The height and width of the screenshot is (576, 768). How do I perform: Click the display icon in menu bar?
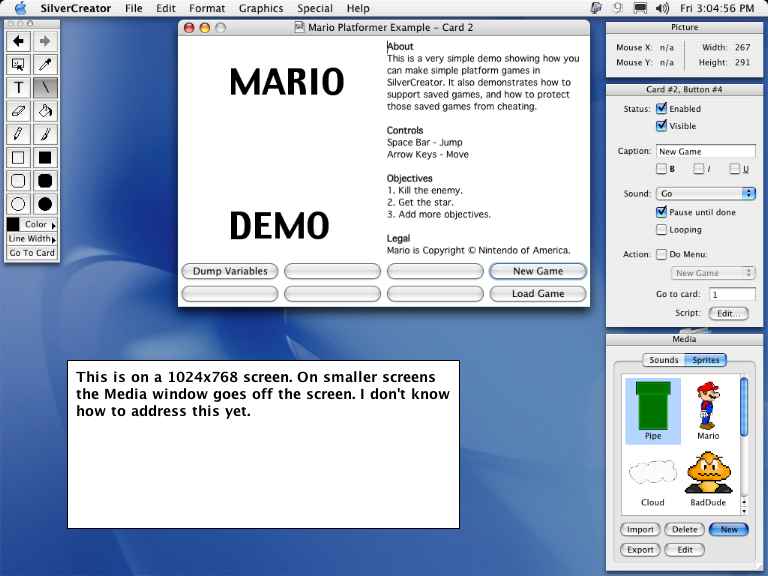(x=641, y=8)
